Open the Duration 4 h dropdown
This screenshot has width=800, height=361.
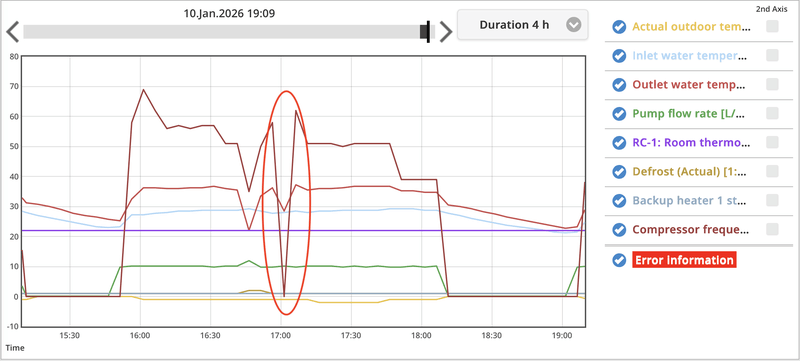pyautogui.click(x=522, y=24)
